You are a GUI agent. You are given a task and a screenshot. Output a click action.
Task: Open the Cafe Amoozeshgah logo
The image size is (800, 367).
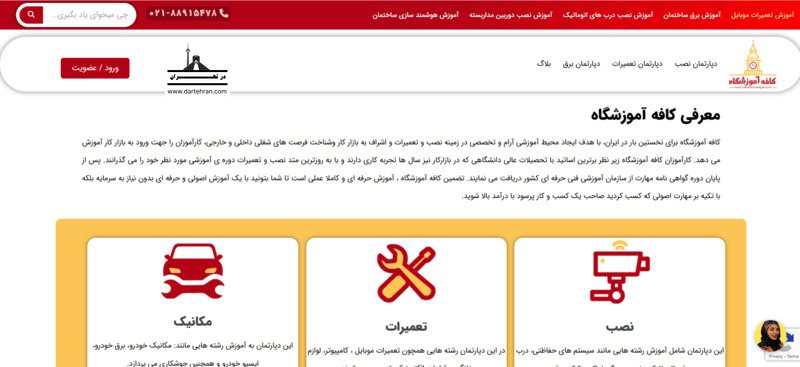coord(753,65)
